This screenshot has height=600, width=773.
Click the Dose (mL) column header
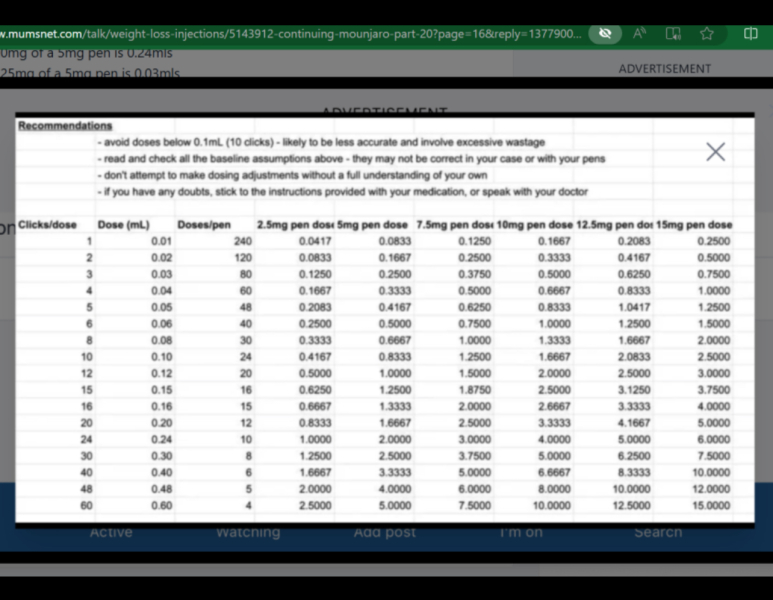[123, 224]
